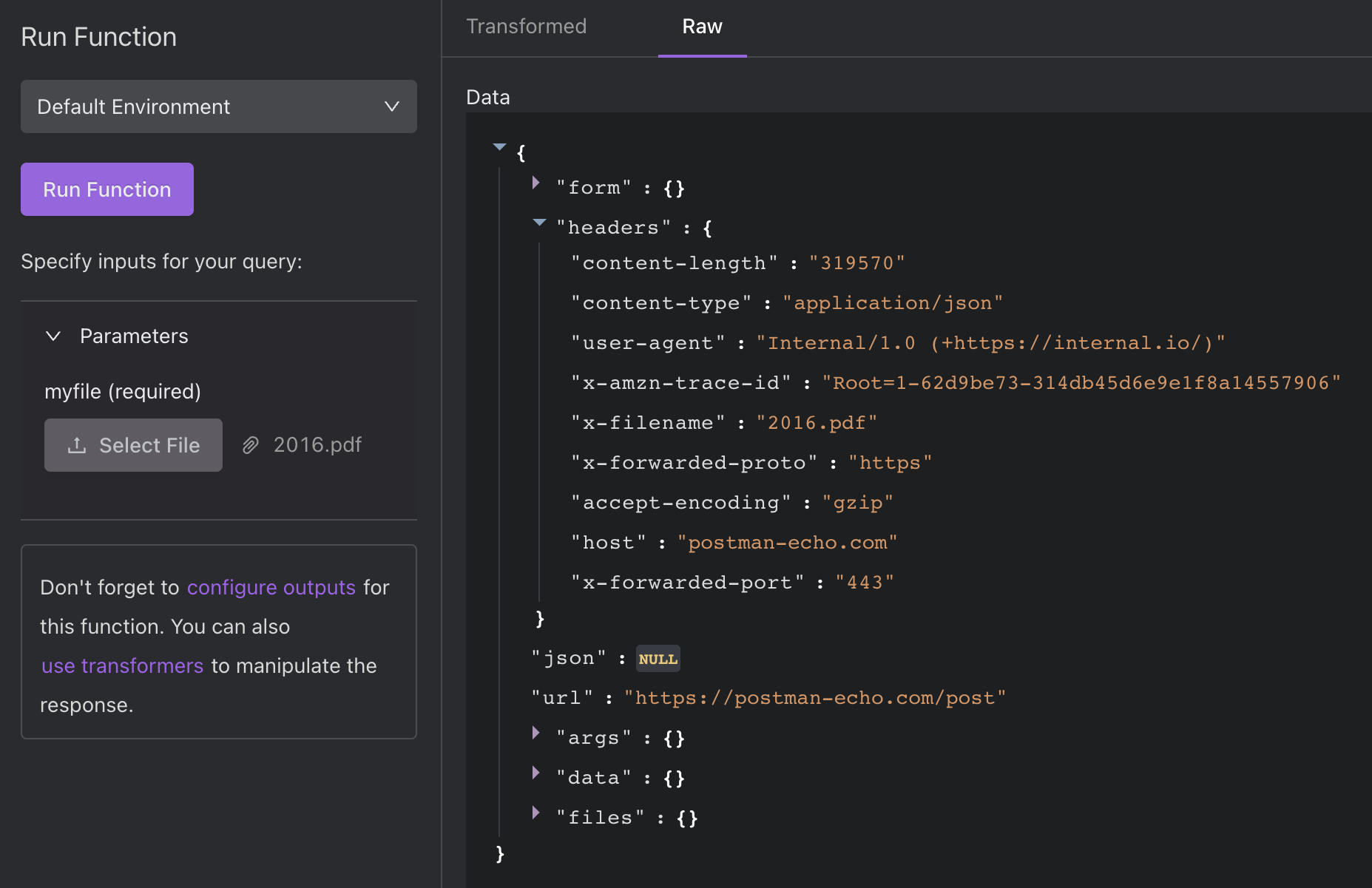The height and width of the screenshot is (888, 1372).
Task: Click the x-filename value "2016.pdf"
Action: pos(816,423)
